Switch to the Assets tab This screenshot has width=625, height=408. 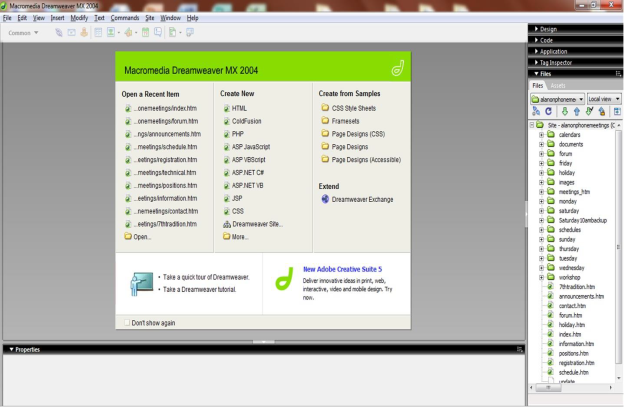click(x=558, y=86)
